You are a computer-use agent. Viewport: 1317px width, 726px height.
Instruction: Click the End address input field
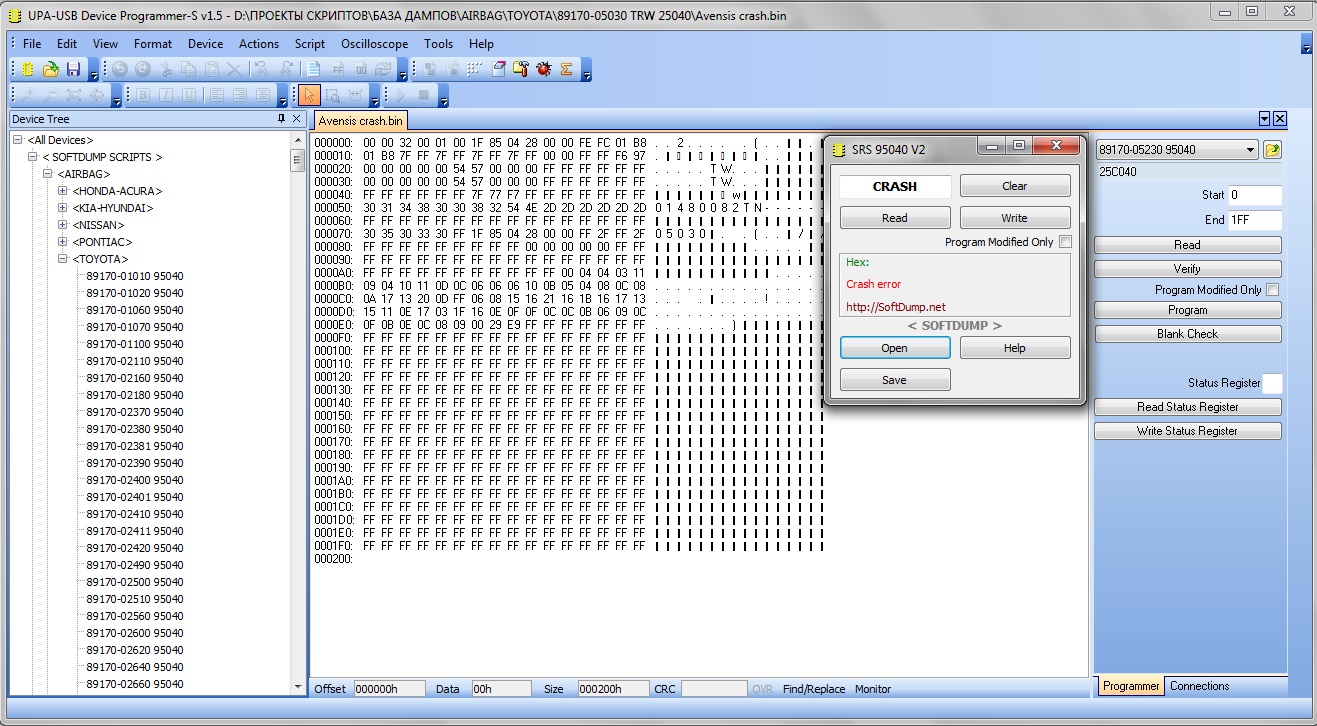click(x=1254, y=219)
